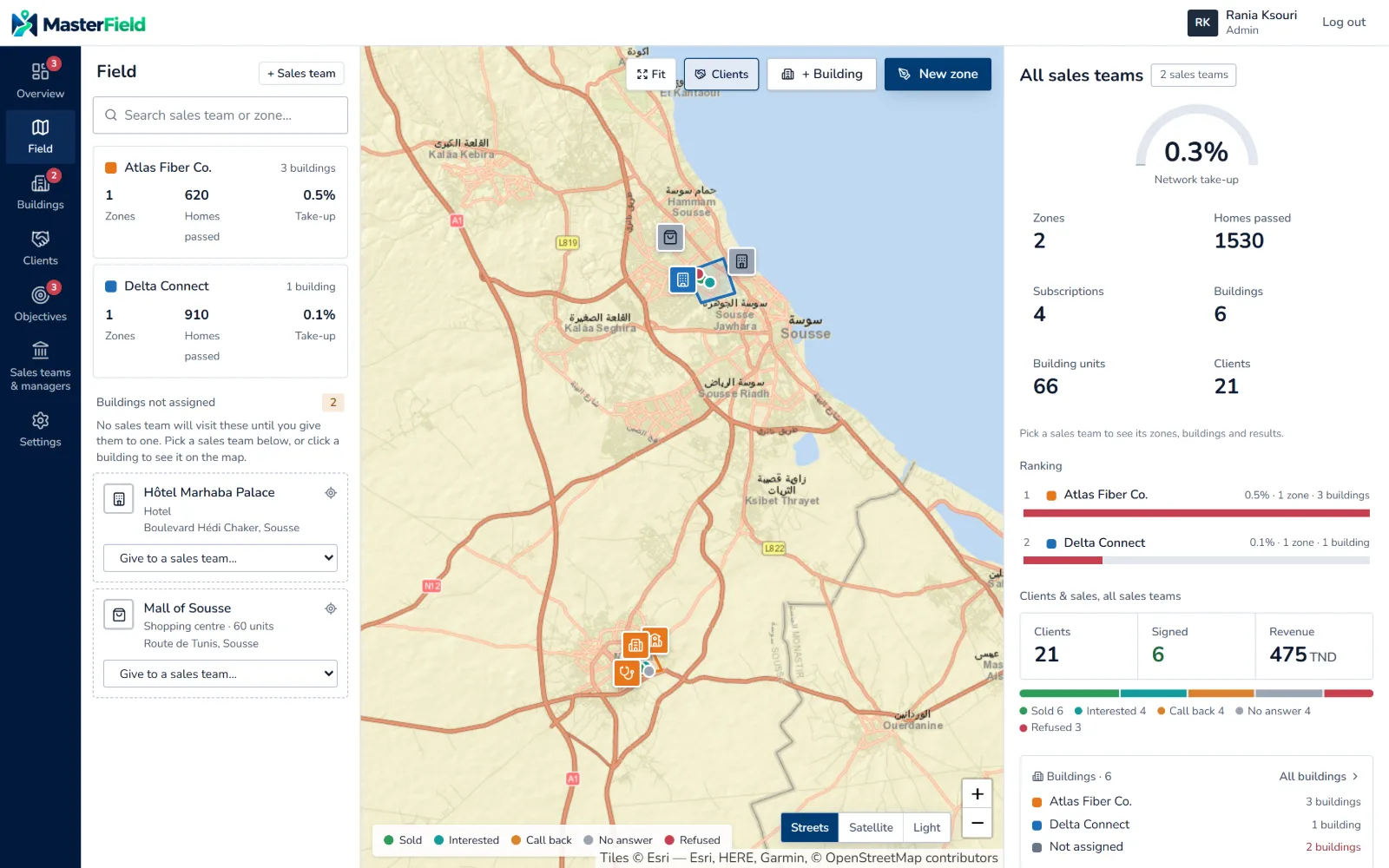
Task: Click the orange stethoscope map marker
Action: [x=627, y=673]
